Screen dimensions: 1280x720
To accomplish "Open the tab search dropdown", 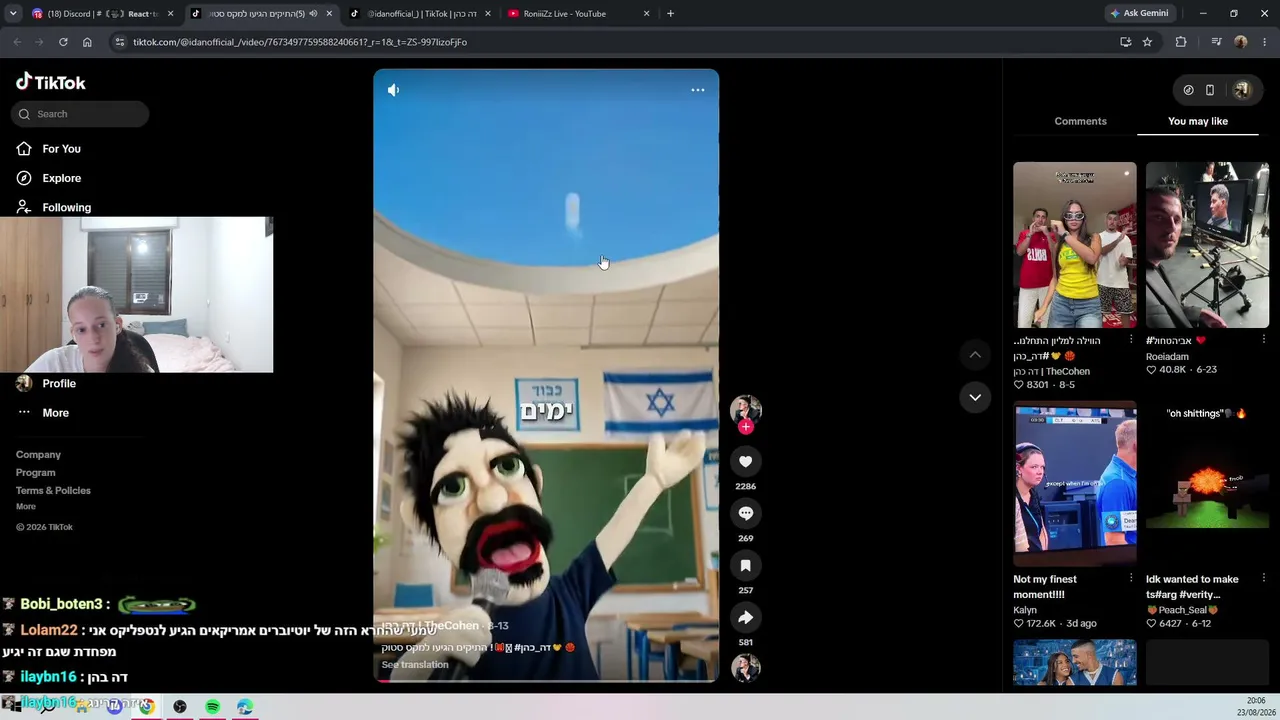I will [x=12, y=14].
